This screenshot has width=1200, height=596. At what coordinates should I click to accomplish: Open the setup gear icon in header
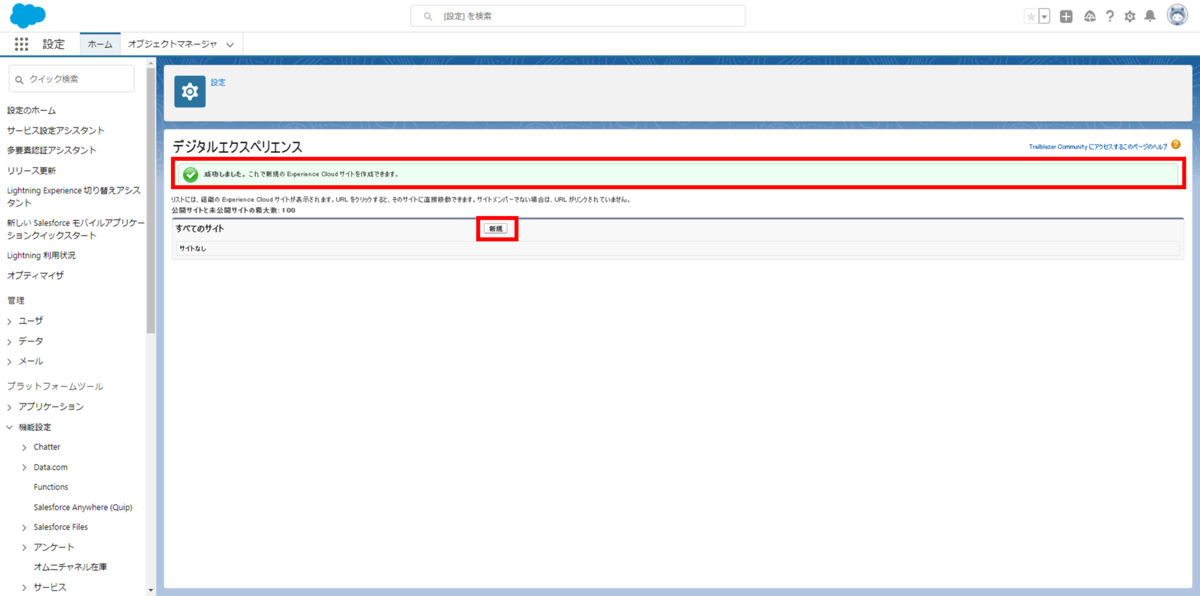point(1130,16)
